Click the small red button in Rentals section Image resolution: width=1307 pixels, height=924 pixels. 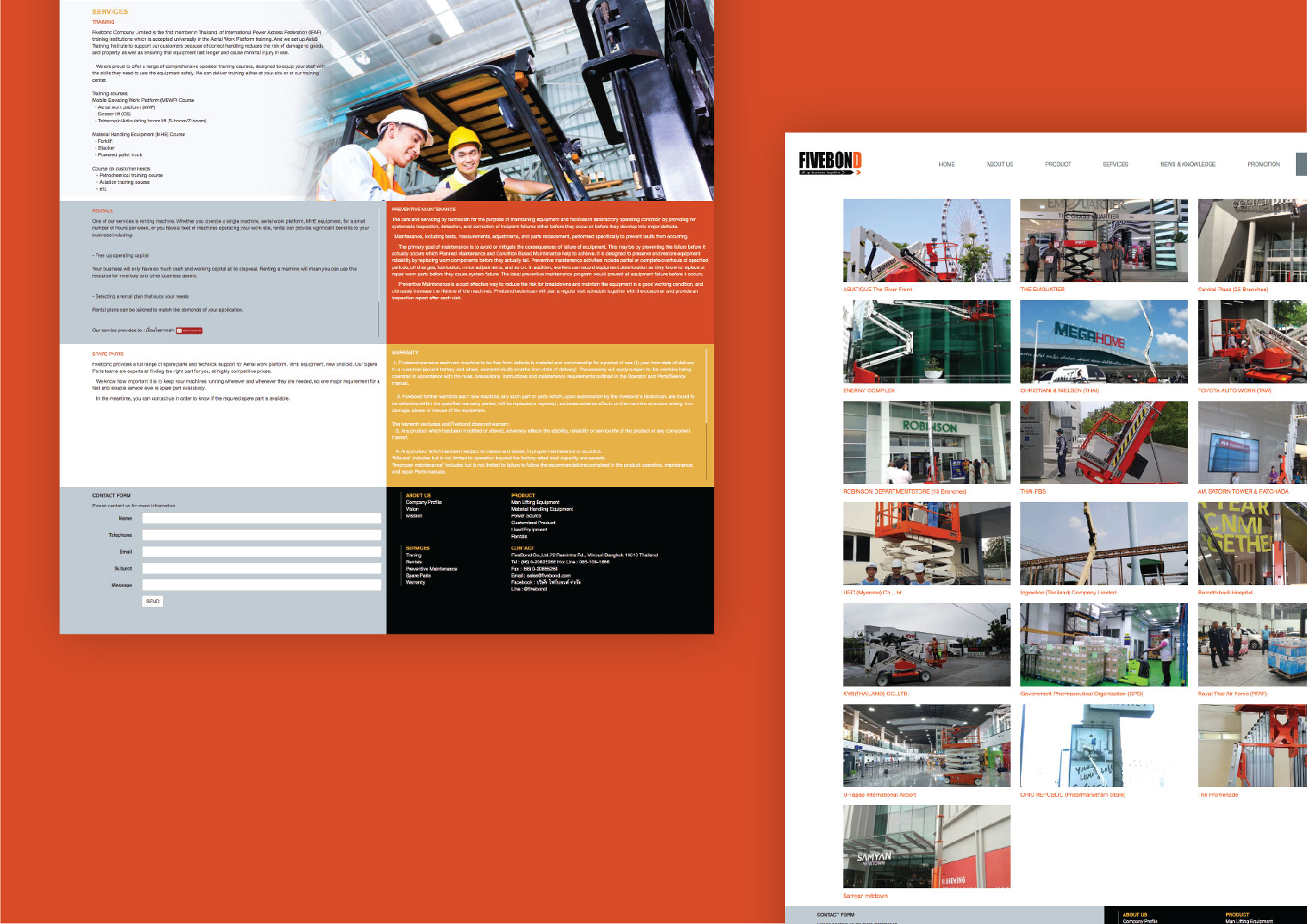coord(189,331)
